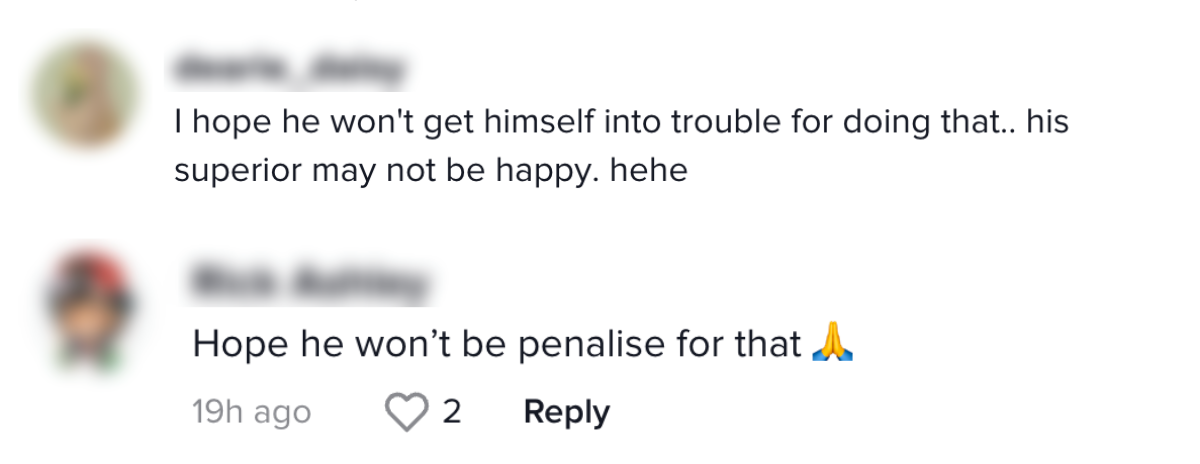Image resolution: width=1200 pixels, height=464 pixels.
Task: Click the like count "2"
Action: (x=452, y=412)
